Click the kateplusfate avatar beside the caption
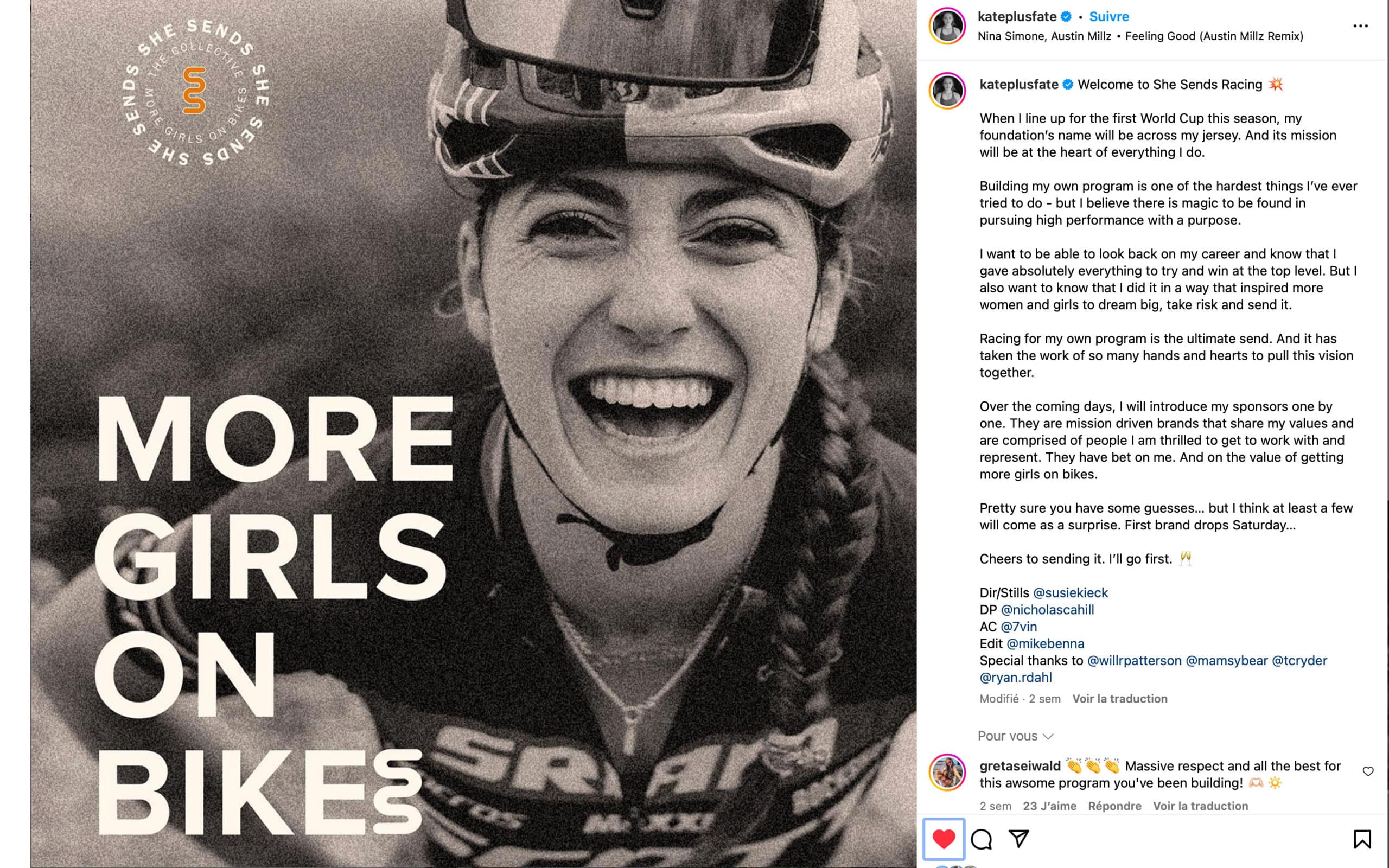The height and width of the screenshot is (868, 1389). click(947, 91)
